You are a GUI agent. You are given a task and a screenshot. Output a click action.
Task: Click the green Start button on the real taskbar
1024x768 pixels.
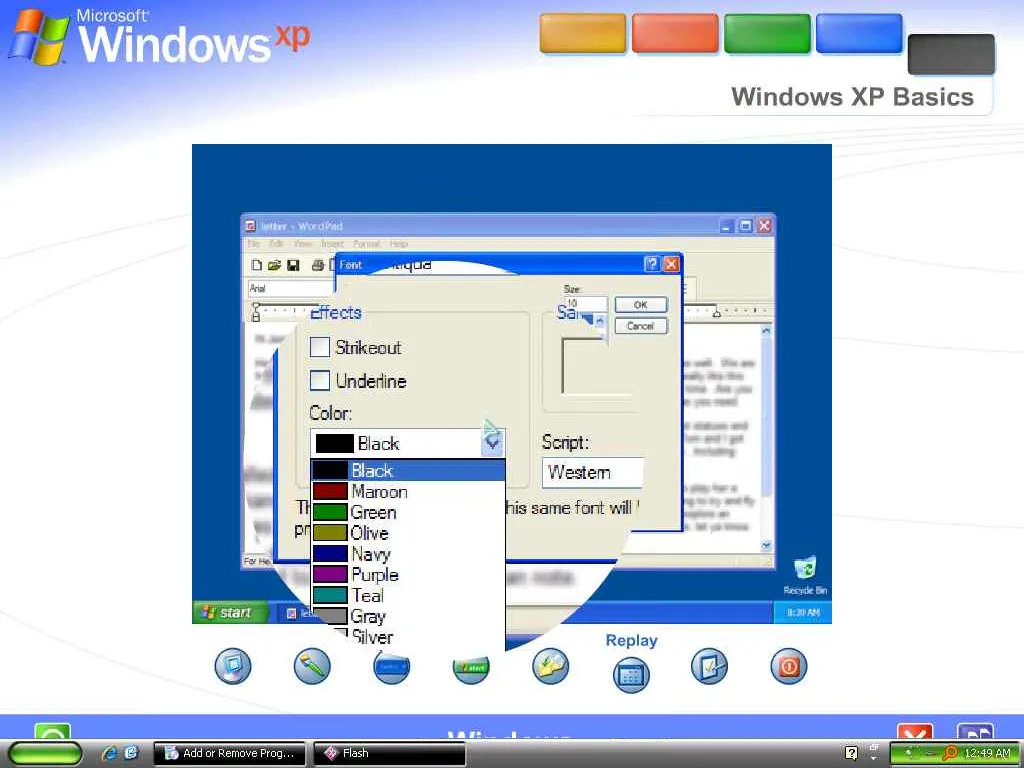[44, 754]
